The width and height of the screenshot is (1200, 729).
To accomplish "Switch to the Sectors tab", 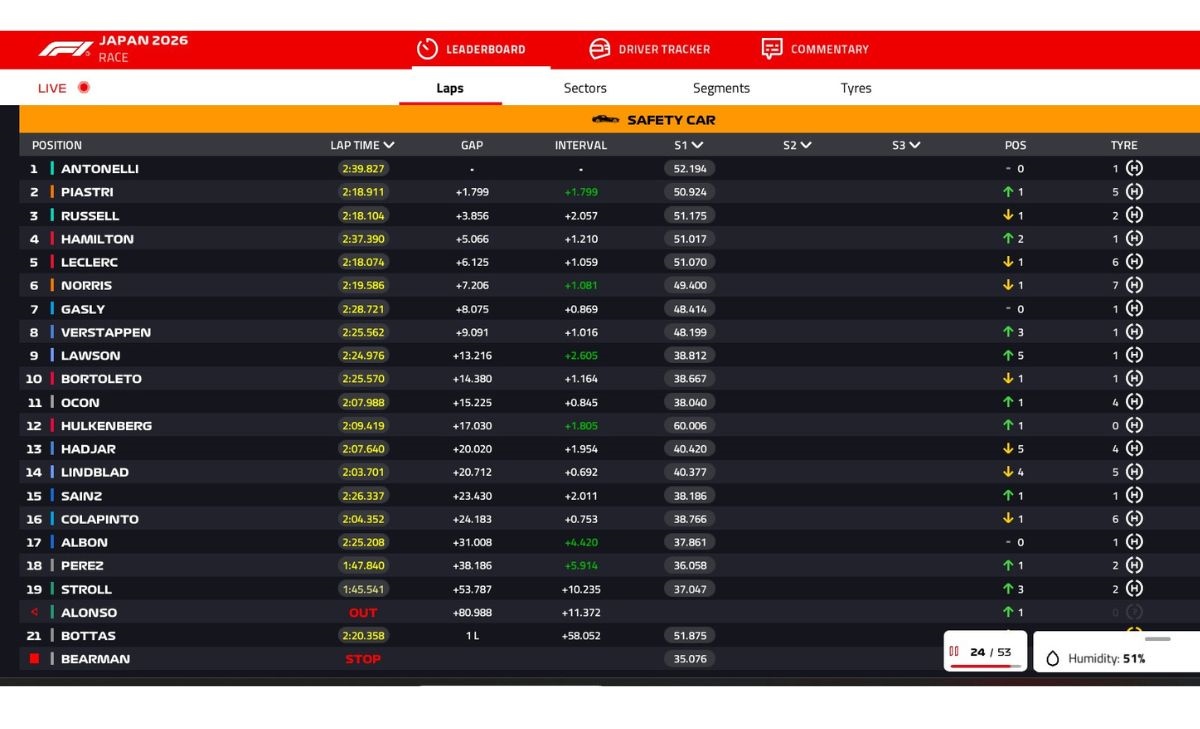I will 585,88.
